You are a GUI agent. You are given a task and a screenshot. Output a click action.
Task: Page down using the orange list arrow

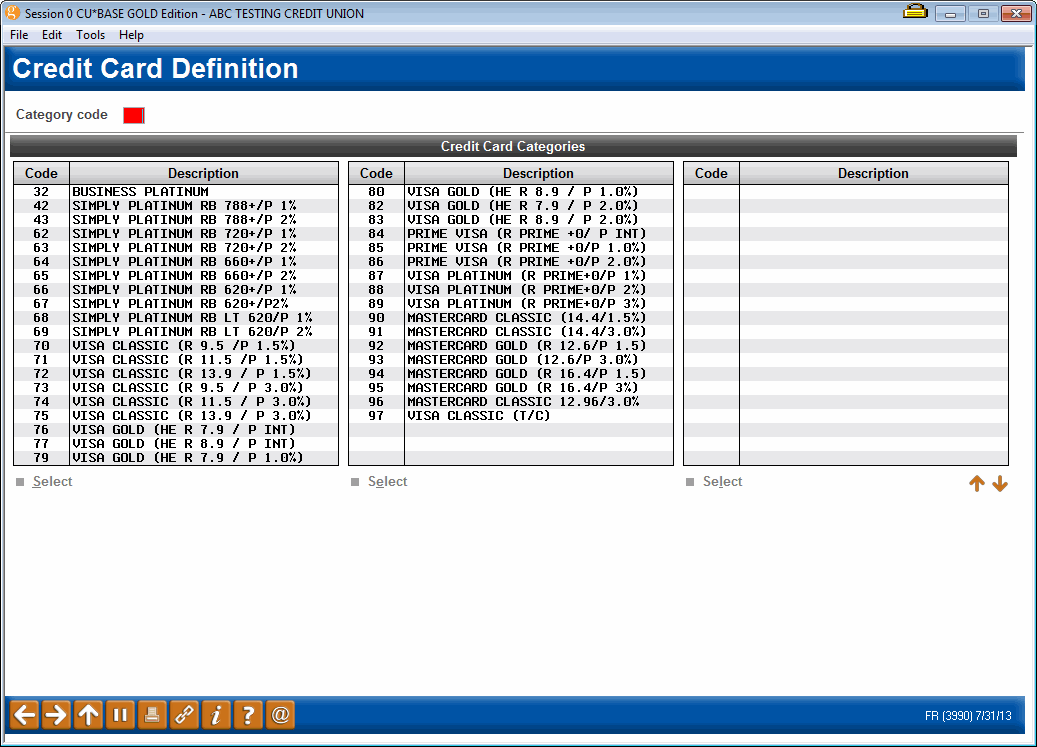pos(1000,484)
